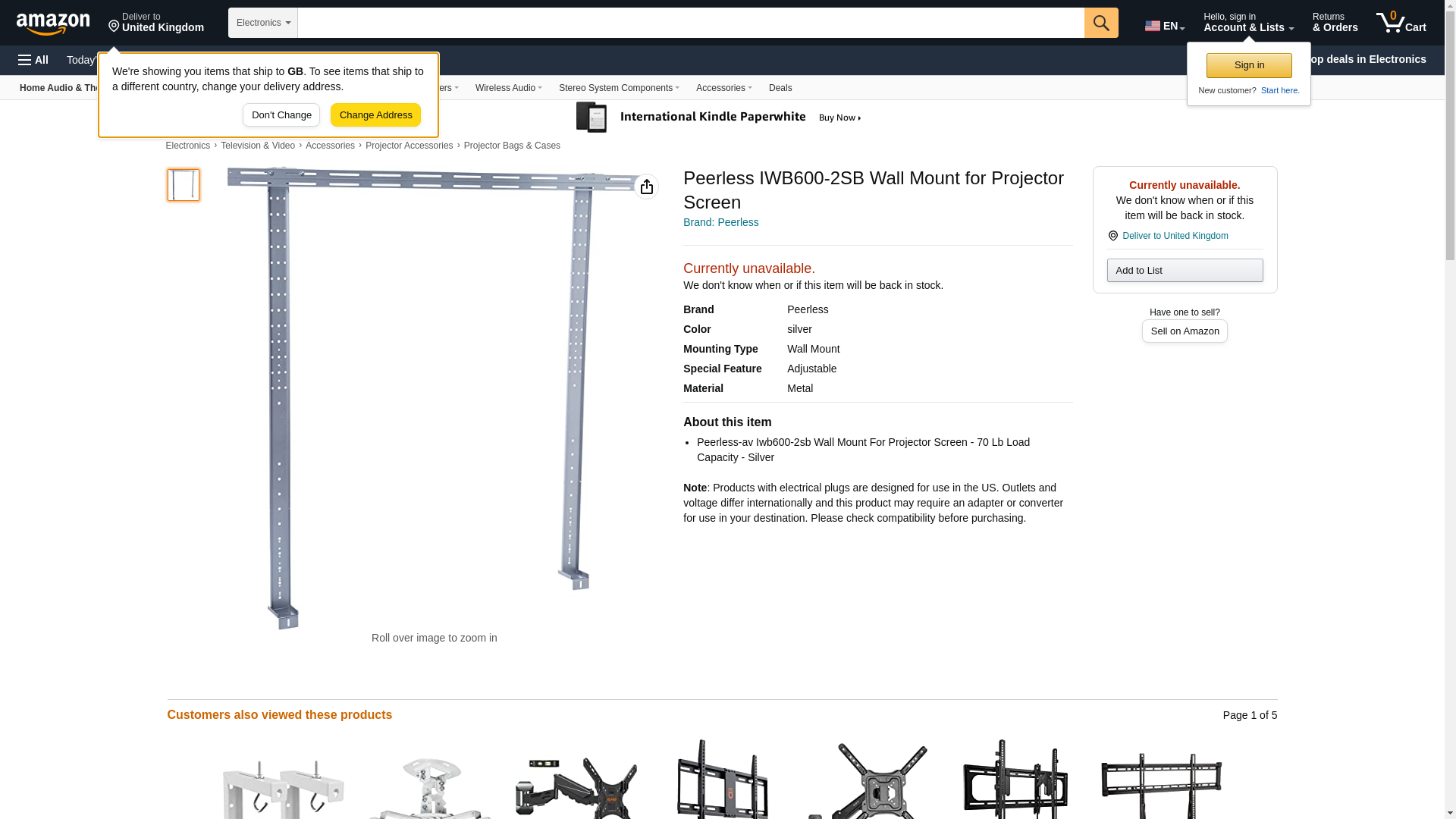Expand the Wireless Audio submenu

pos(508,88)
